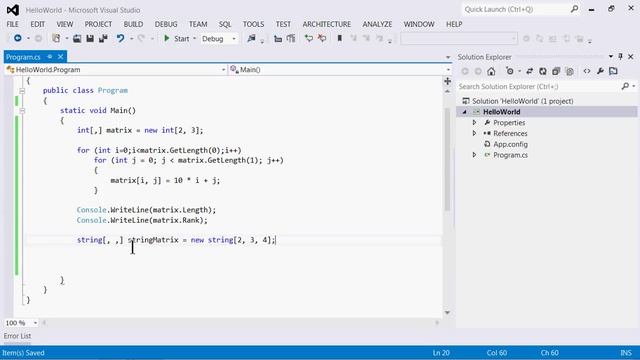The height and width of the screenshot is (360, 640).
Task: Undo the last edit via toolbar
Action: (120, 38)
